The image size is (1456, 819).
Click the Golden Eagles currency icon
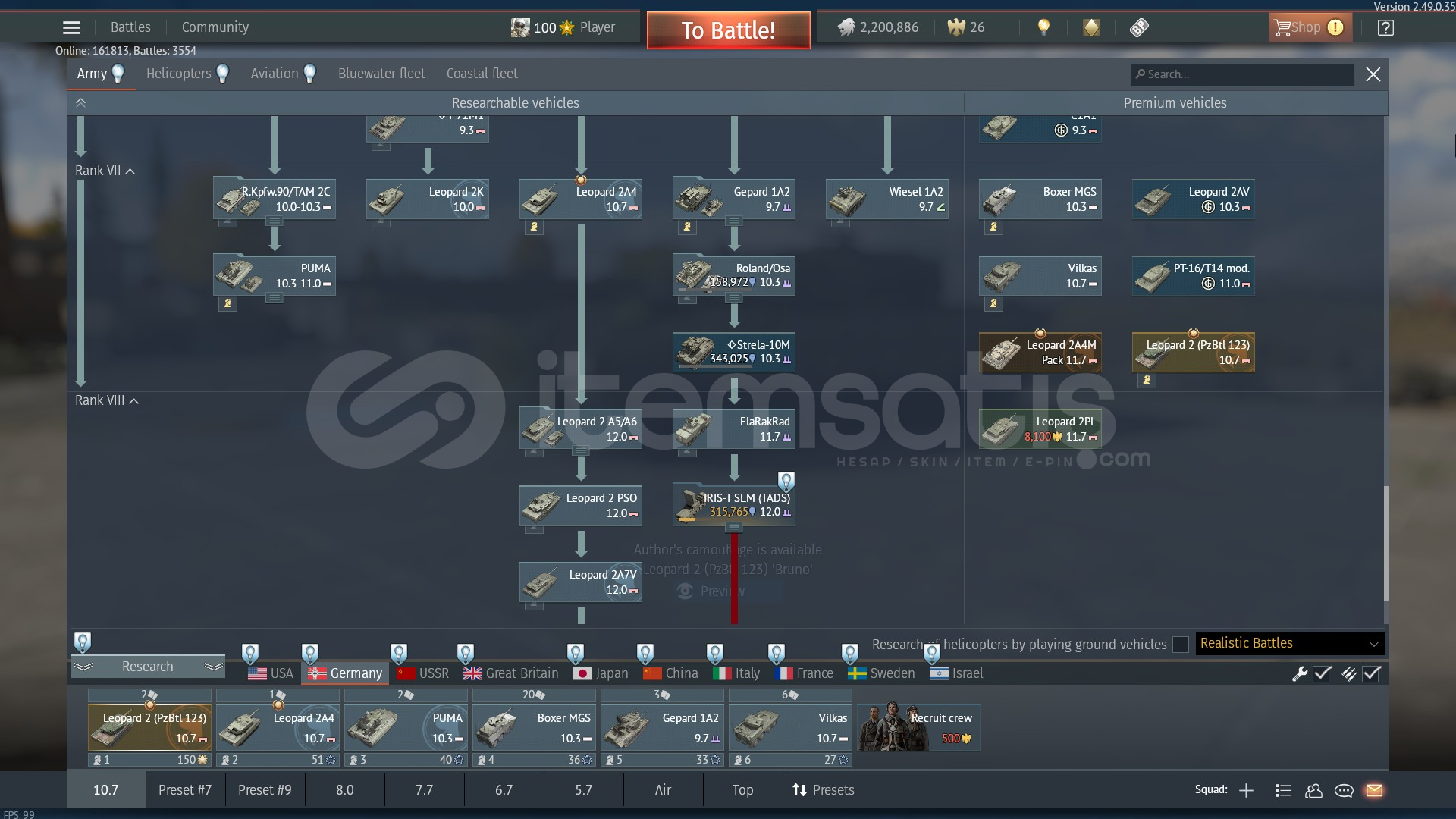click(x=956, y=28)
